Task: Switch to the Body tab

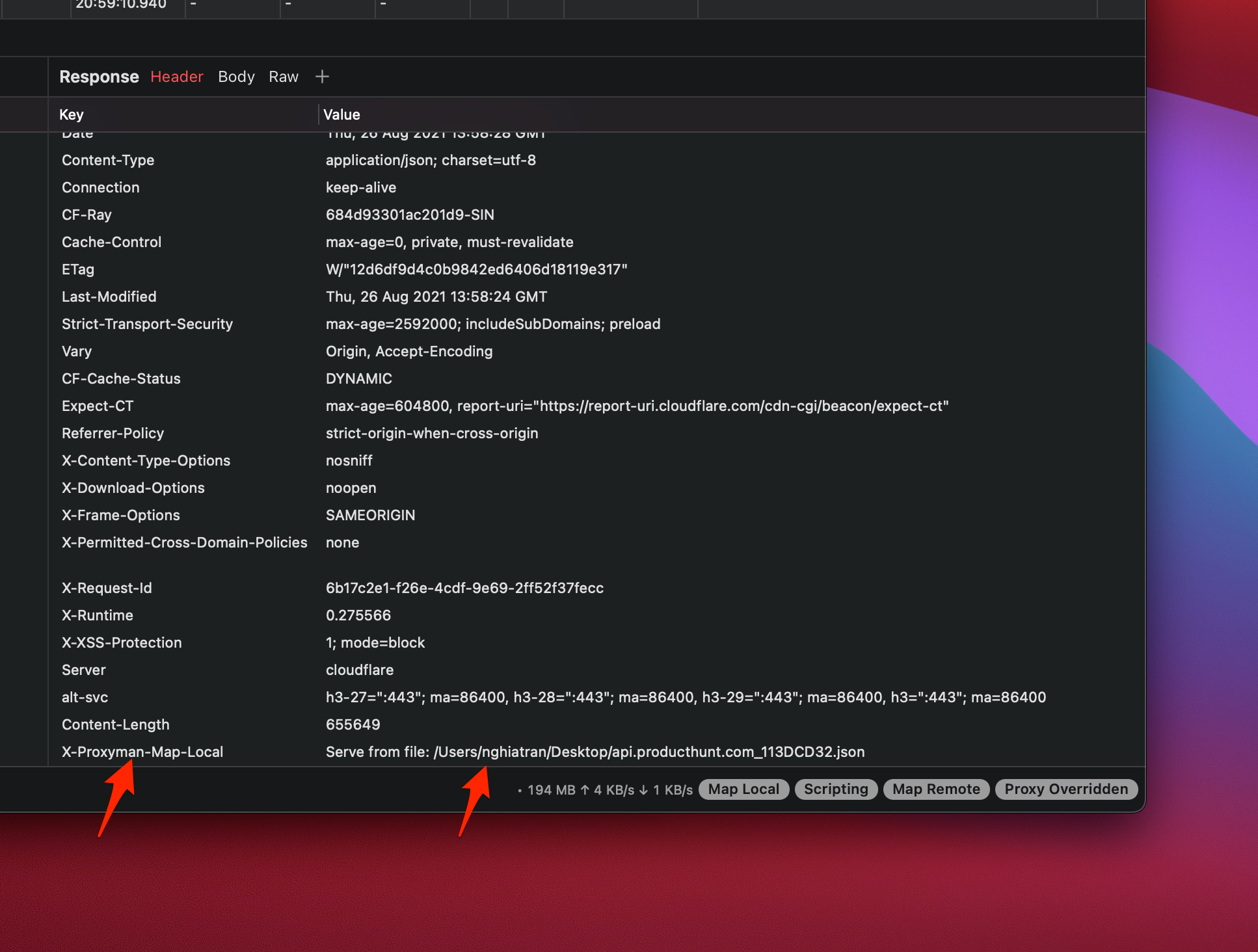Action: (236, 77)
